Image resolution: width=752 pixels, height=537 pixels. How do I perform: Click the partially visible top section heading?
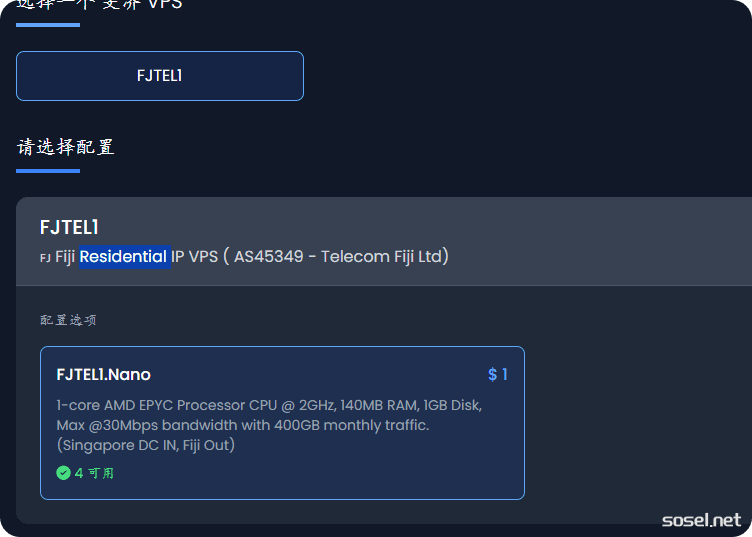coord(99,5)
